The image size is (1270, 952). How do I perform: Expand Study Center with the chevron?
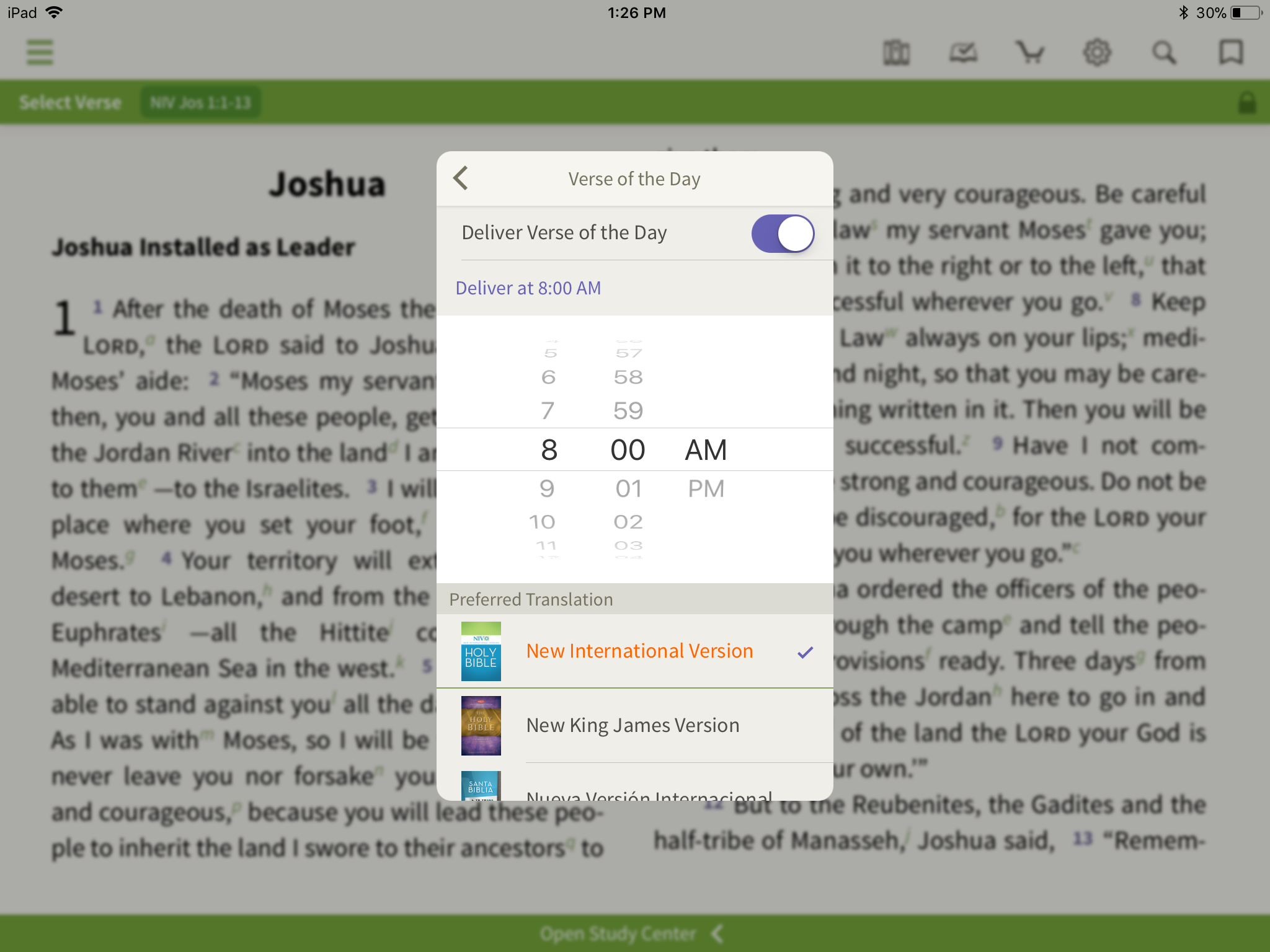tap(717, 933)
